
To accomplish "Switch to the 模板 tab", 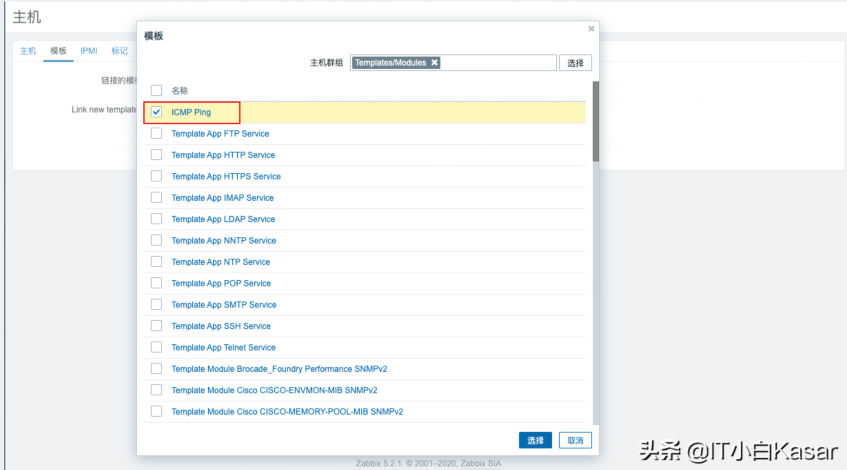I will [x=58, y=51].
